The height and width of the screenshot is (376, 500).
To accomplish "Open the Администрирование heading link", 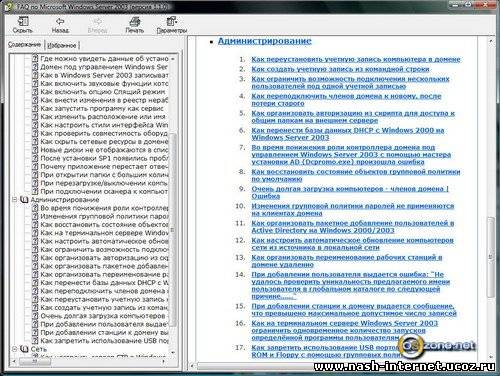I will pyautogui.click(x=265, y=41).
